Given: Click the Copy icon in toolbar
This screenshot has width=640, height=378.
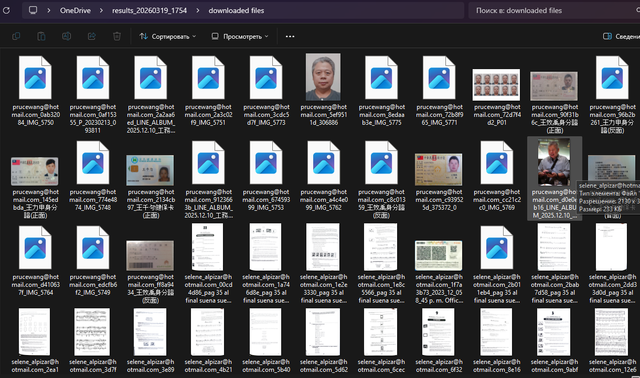Looking at the screenshot, I should [x=16, y=36].
